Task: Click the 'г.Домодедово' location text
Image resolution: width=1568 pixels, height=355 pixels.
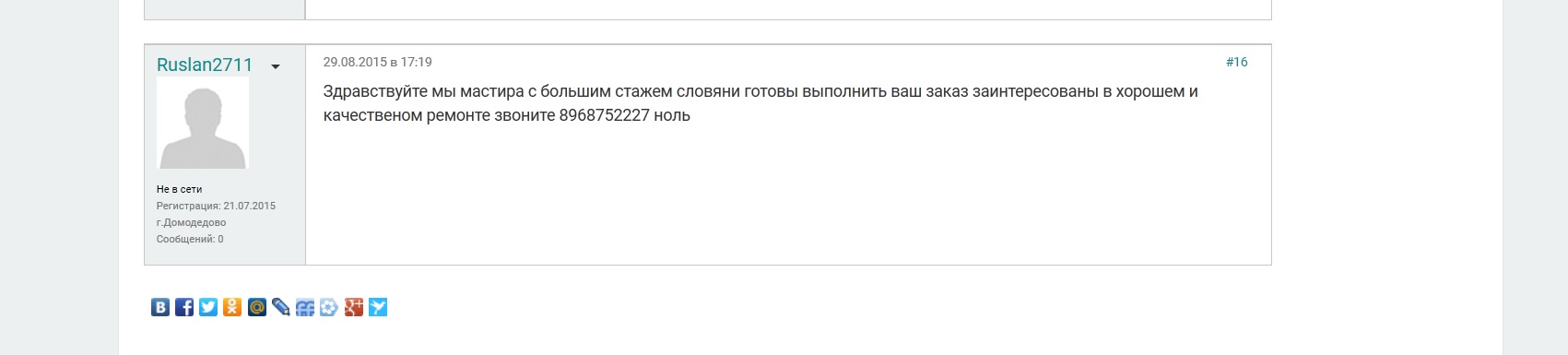Action: pyautogui.click(x=191, y=222)
